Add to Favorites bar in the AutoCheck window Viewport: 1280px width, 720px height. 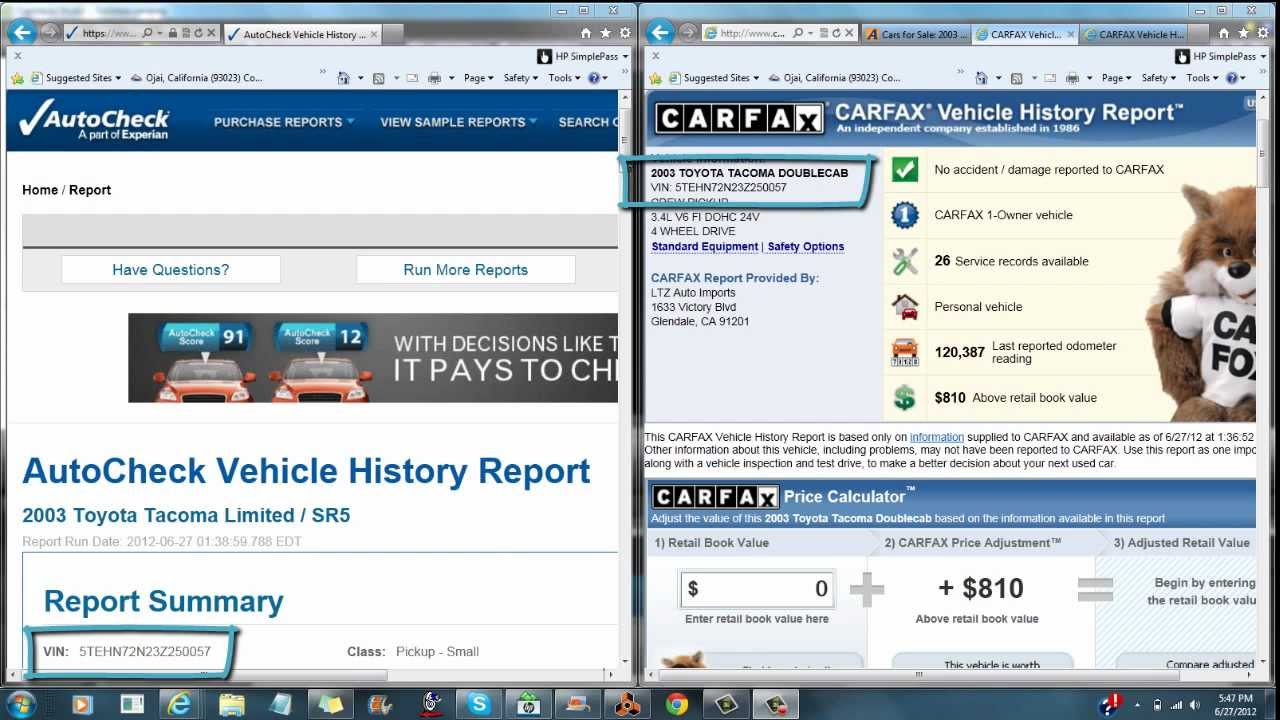[x=17, y=78]
